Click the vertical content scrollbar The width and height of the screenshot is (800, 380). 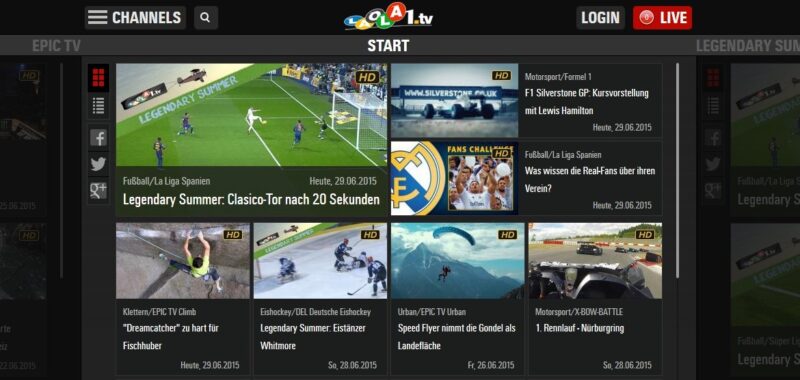click(x=678, y=171)
